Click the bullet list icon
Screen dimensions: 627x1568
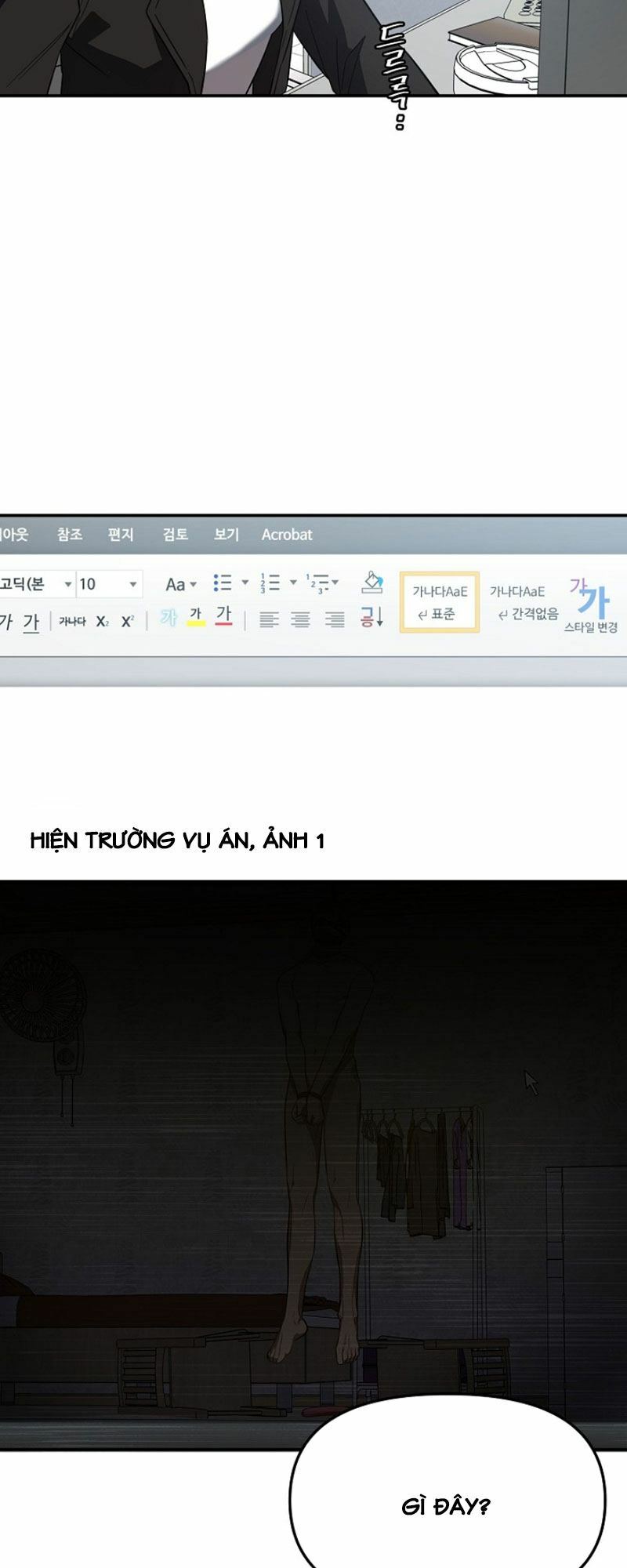pos(223,583)
